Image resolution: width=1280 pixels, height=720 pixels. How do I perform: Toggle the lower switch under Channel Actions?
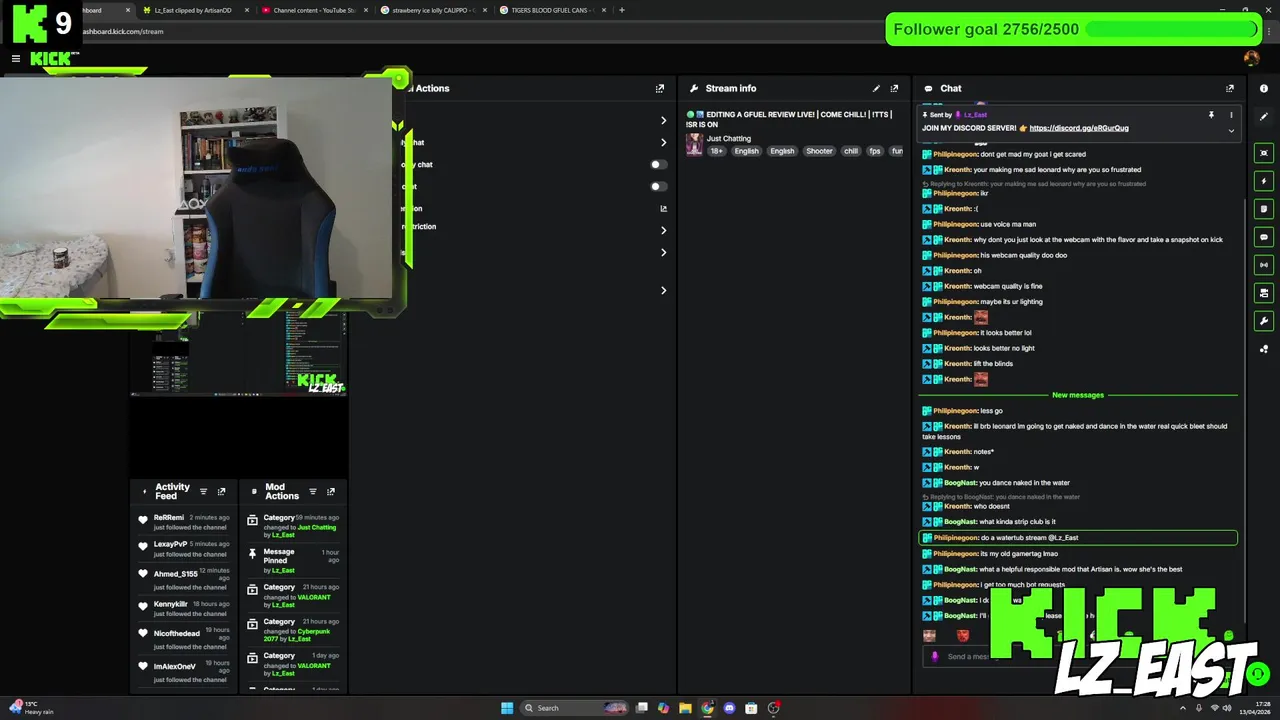pyautogui.click(x=658, y=186)
